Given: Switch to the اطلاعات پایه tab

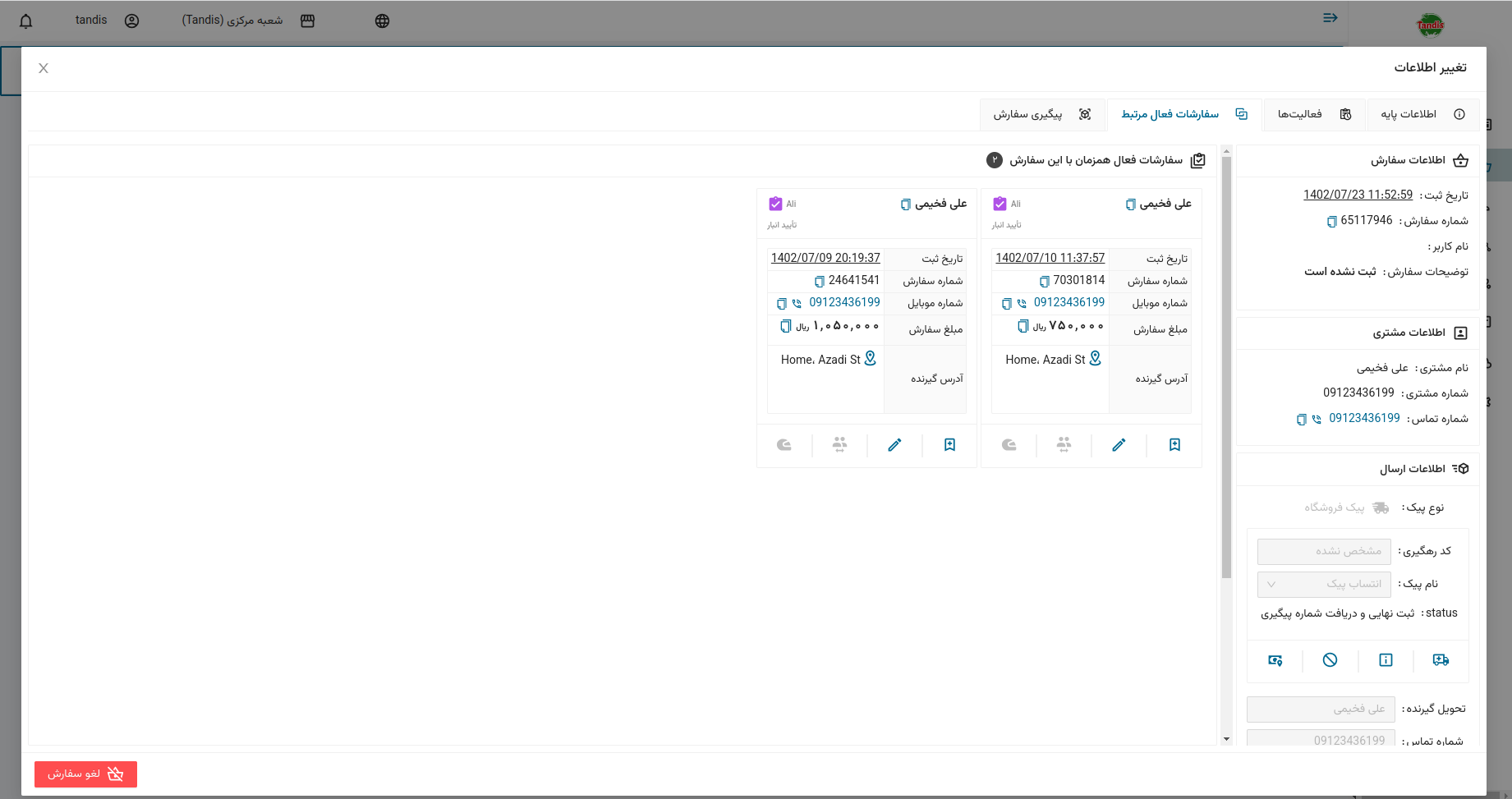Looking at the screenshot, I should 1422,115.
